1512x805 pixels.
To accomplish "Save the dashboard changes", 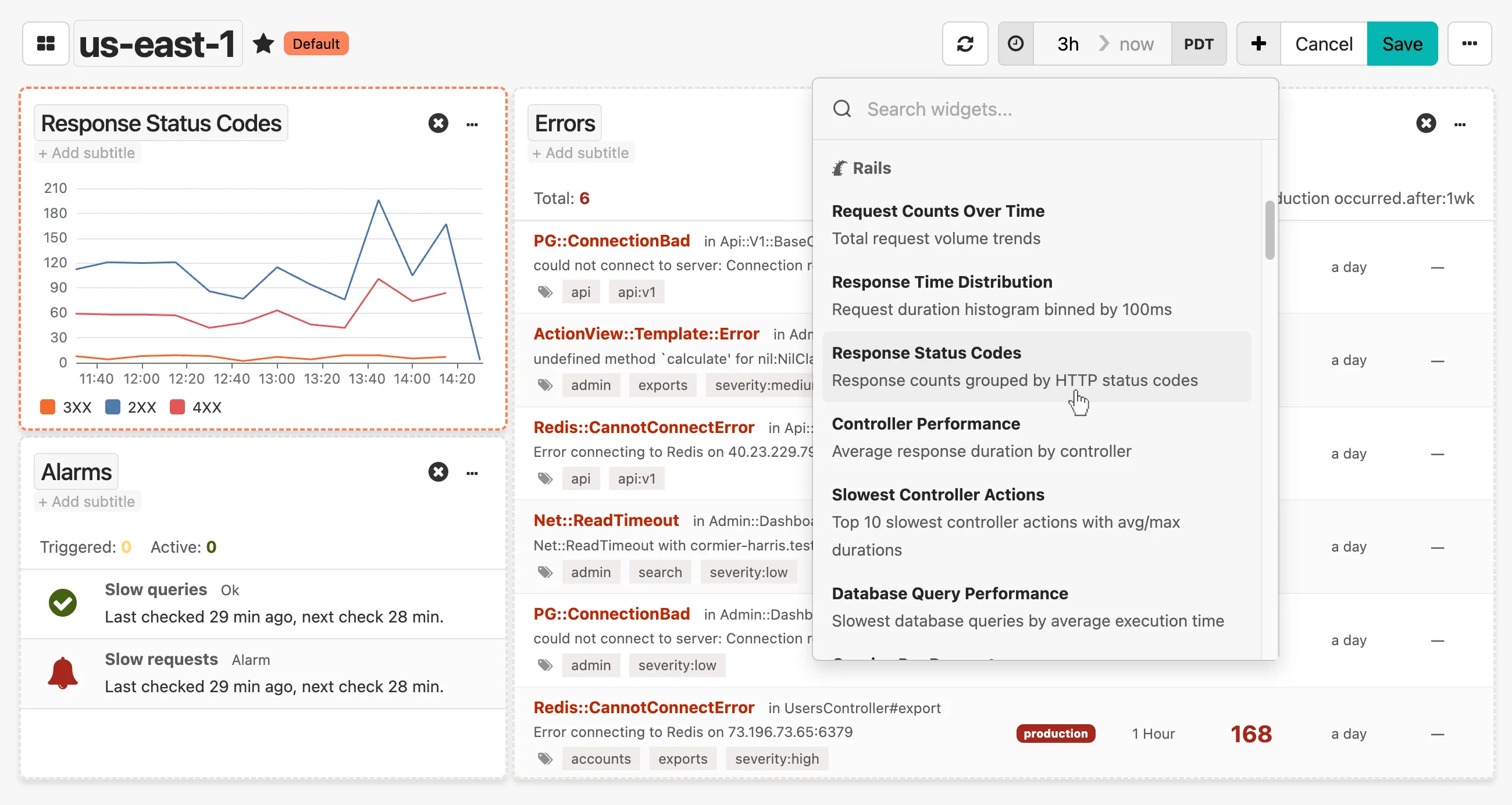I will [1402, 44].
